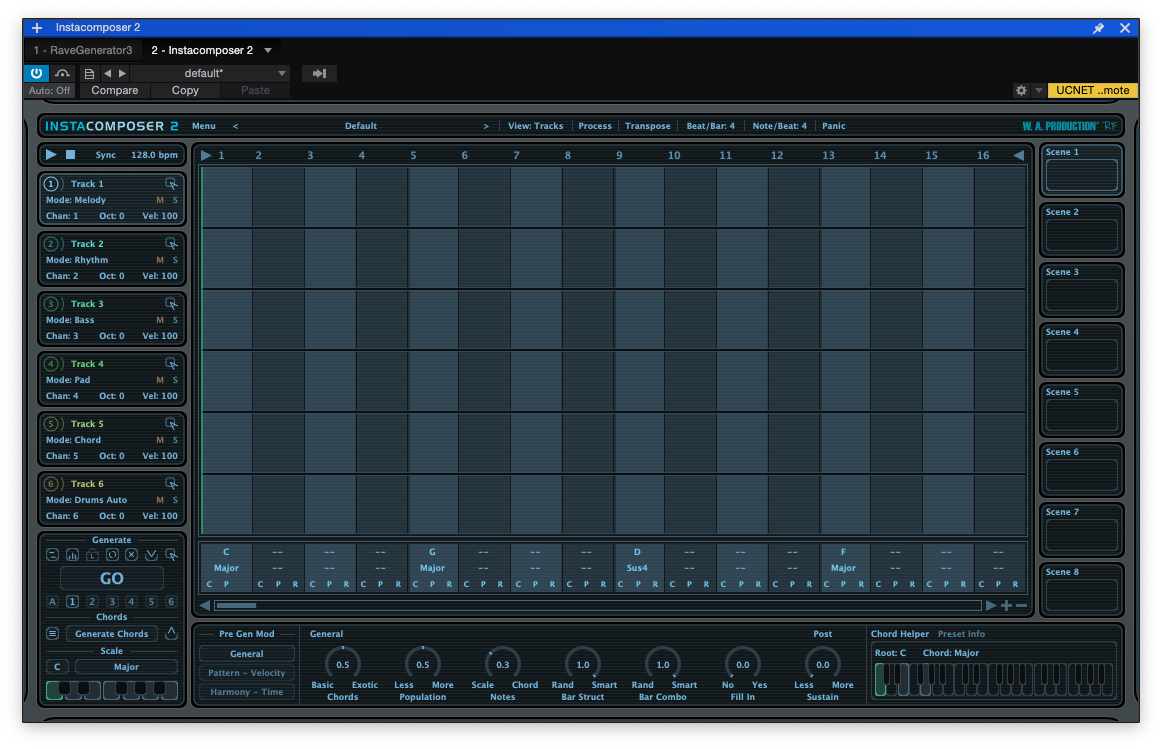Load the next host preset arrow
The height and width of the screenshot is (749, 1162).
pyautogui.click(x=122, y=73)
